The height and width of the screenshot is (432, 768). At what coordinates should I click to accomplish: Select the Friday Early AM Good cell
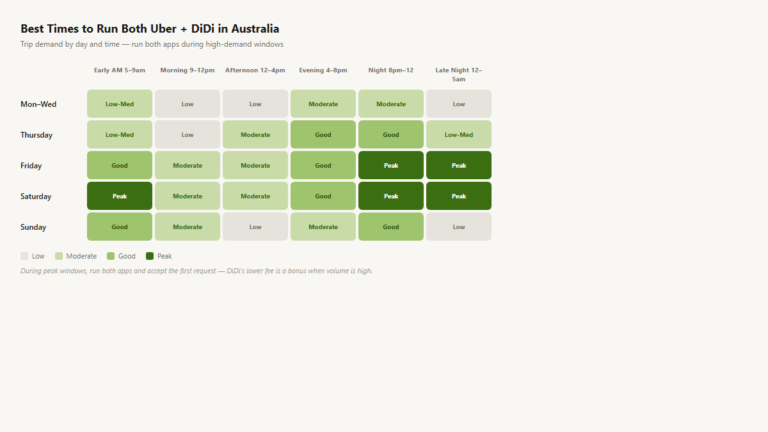point(120,165)
